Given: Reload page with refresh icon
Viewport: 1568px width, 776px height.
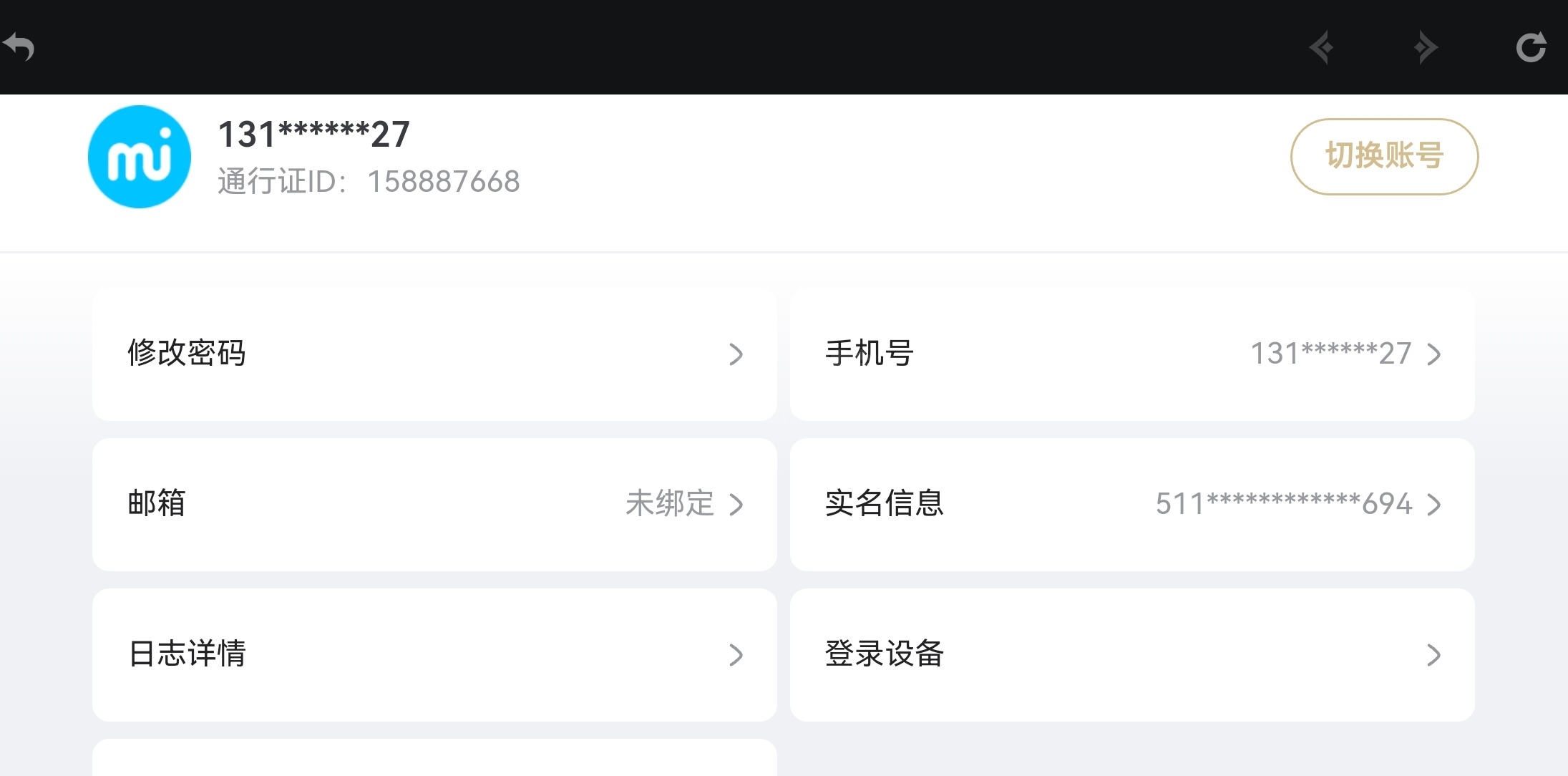Looking at the screenshot, I should (x=1531, y=47).
